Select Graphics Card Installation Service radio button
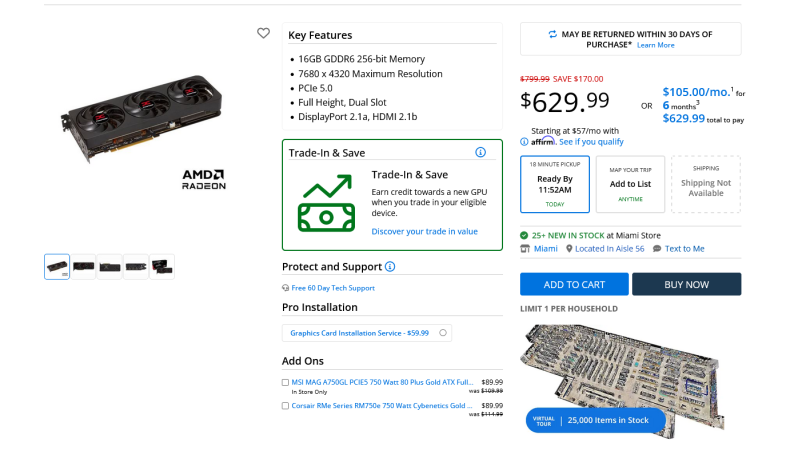 click(443, 333)
